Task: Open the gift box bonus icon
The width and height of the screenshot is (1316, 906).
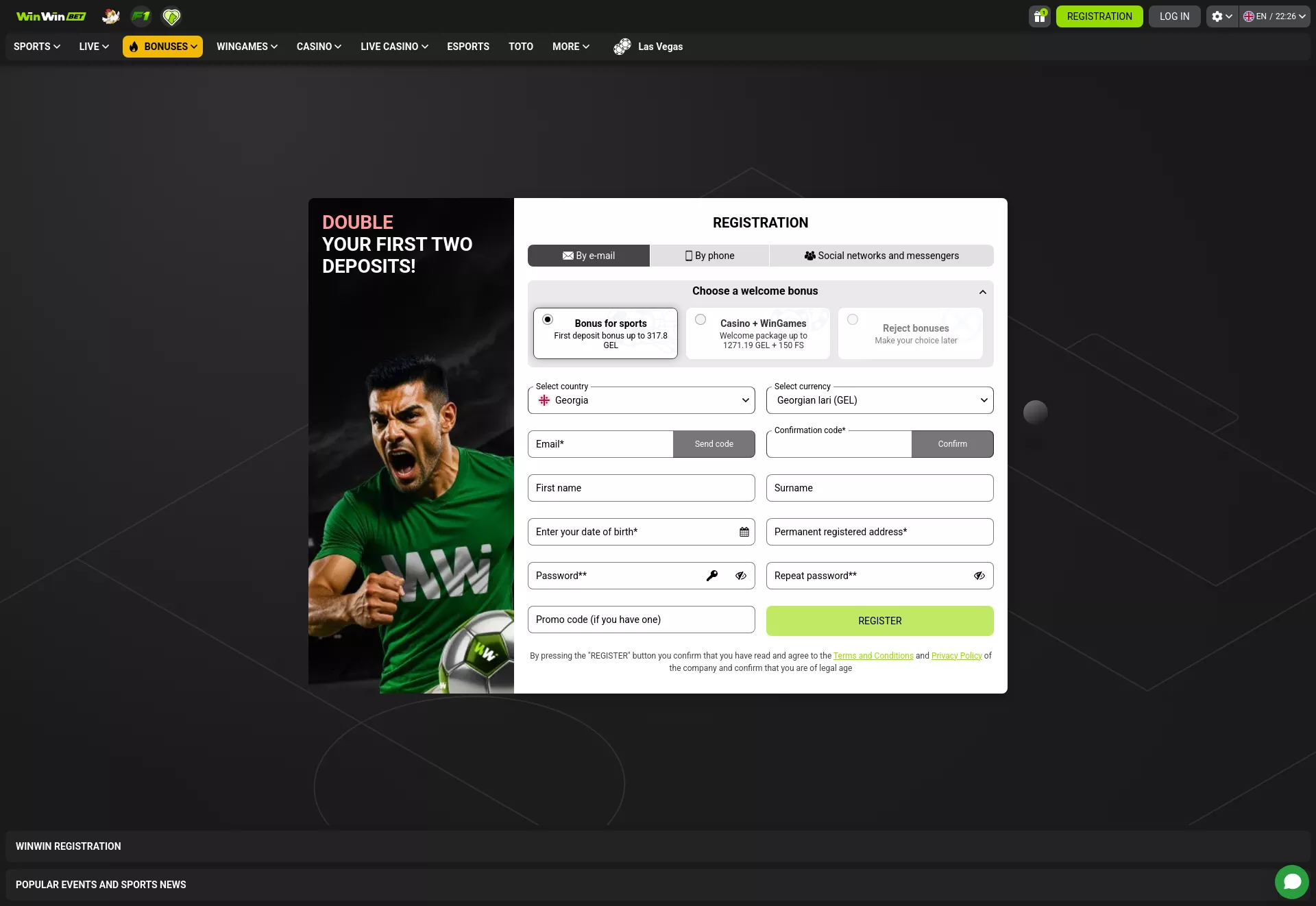Action: coord(1040,16)
